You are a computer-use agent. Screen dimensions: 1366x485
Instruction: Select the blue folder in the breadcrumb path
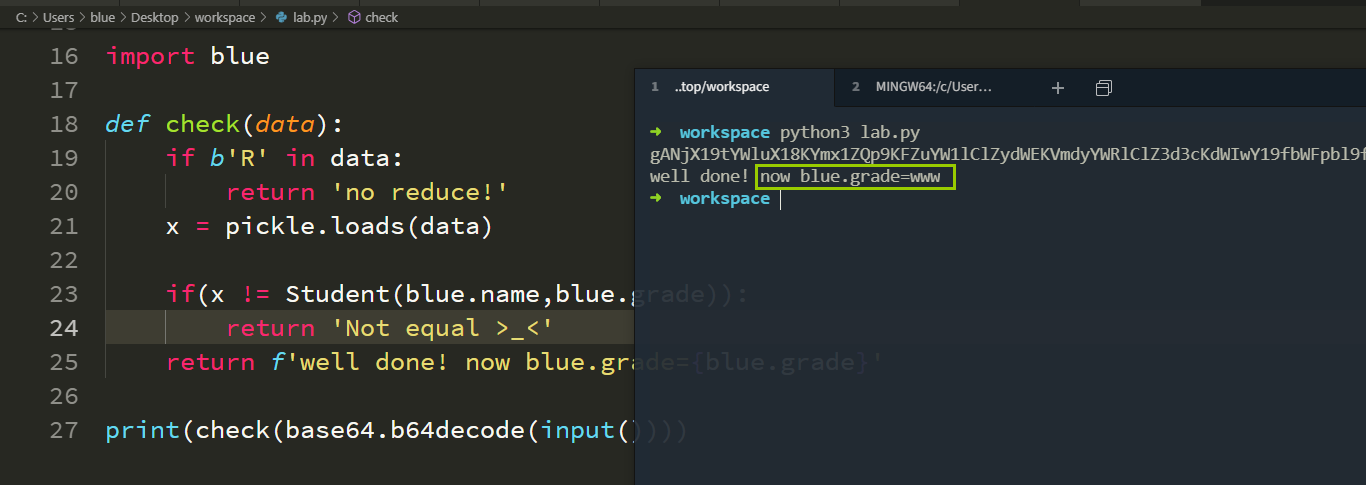(103, 18)
